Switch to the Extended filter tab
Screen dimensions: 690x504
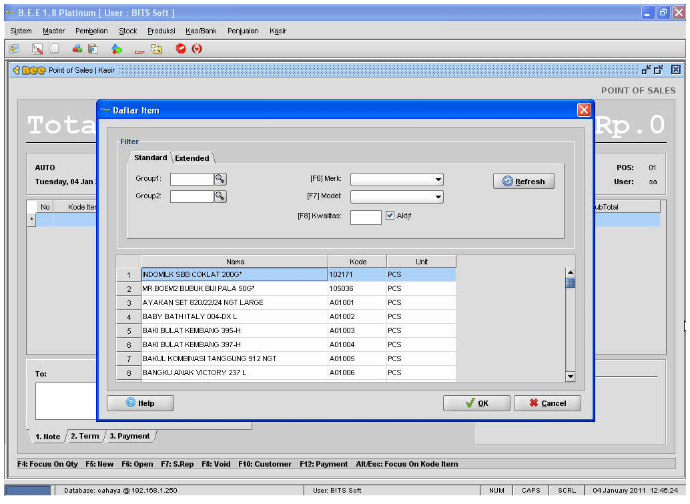(192, 158)
